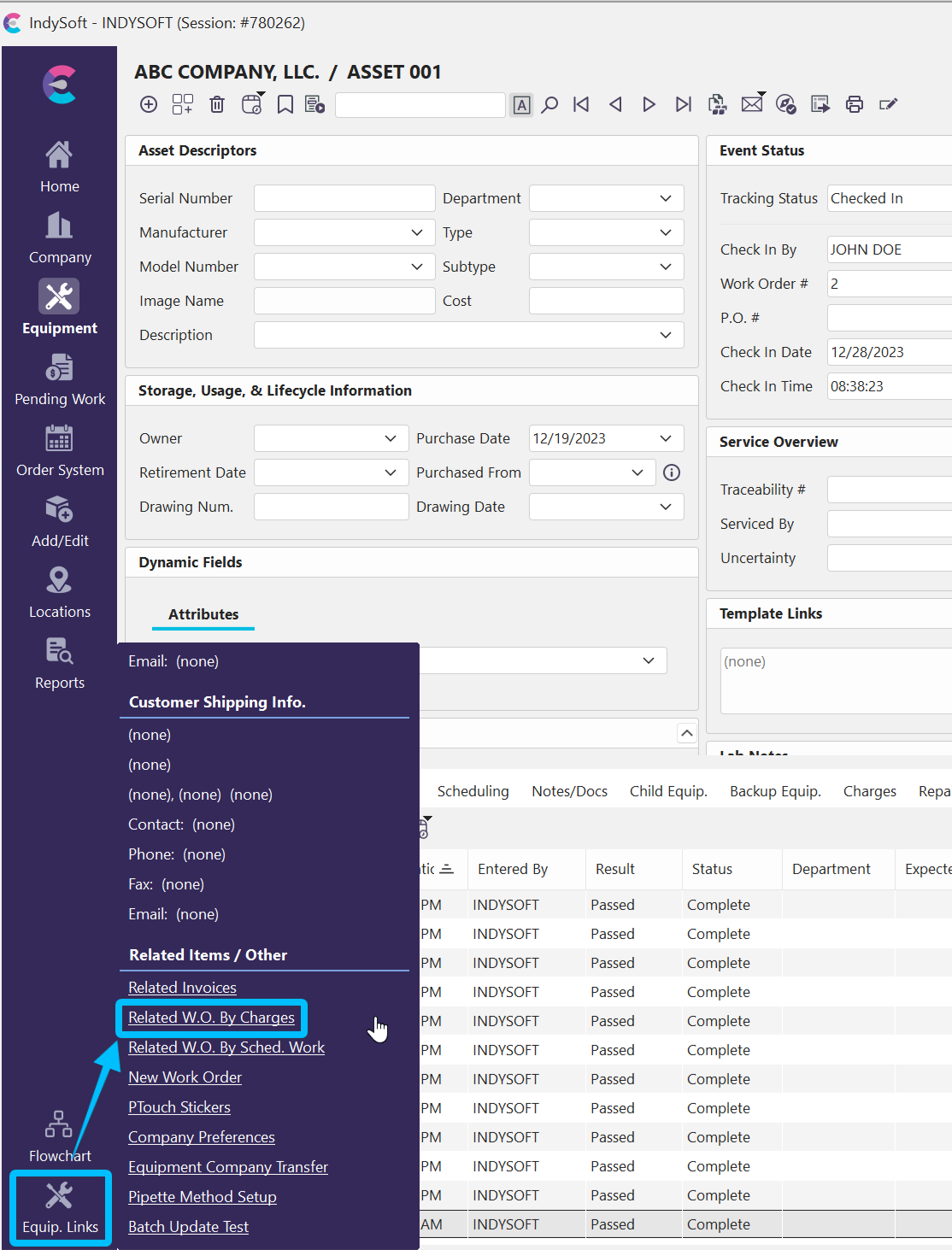This screenshot has height=1250, width=952.
Task: Open the Manufacturer dropdown list
Action: point(416,232)
